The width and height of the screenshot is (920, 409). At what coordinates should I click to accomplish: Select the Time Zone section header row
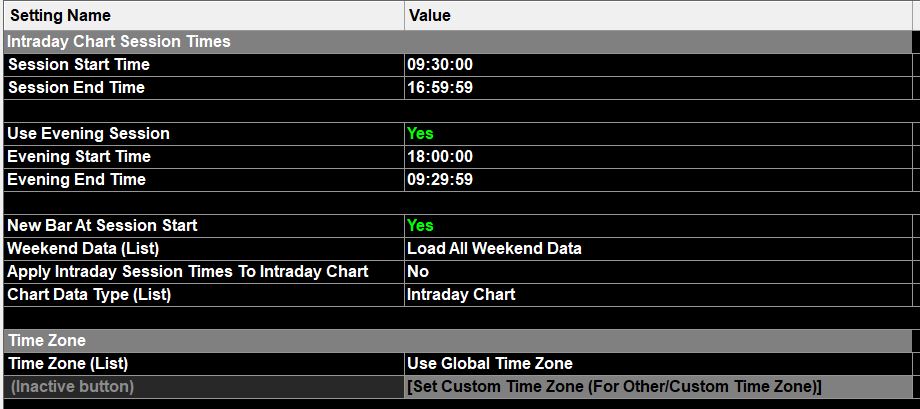[47, 340]
